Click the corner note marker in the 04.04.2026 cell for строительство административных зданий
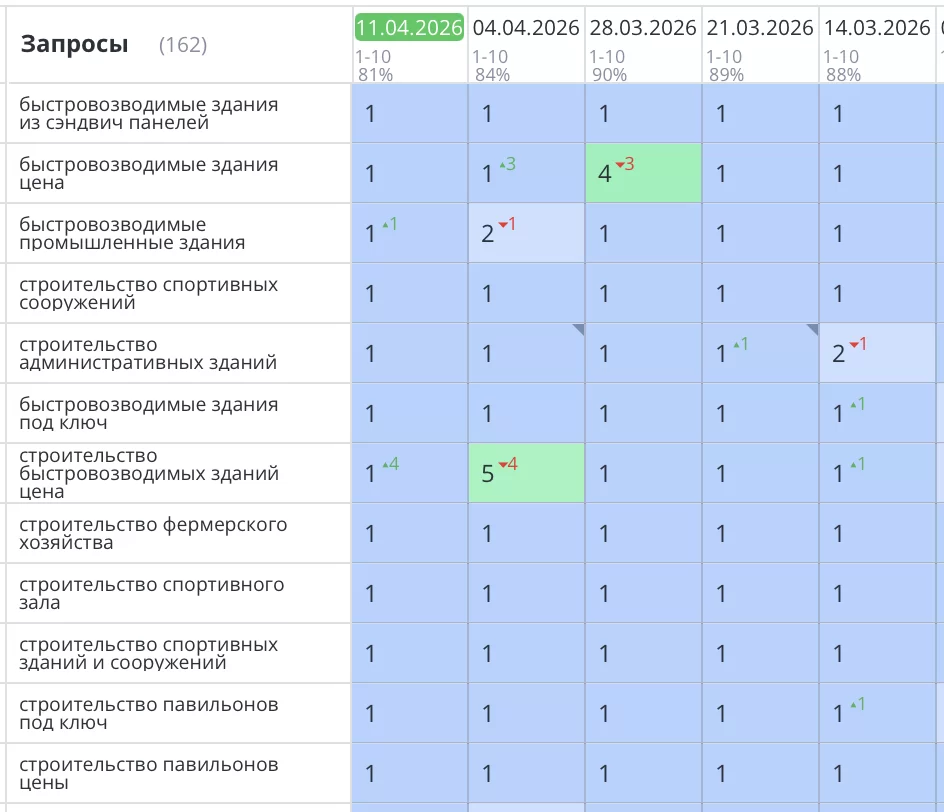 click(578, 329)
